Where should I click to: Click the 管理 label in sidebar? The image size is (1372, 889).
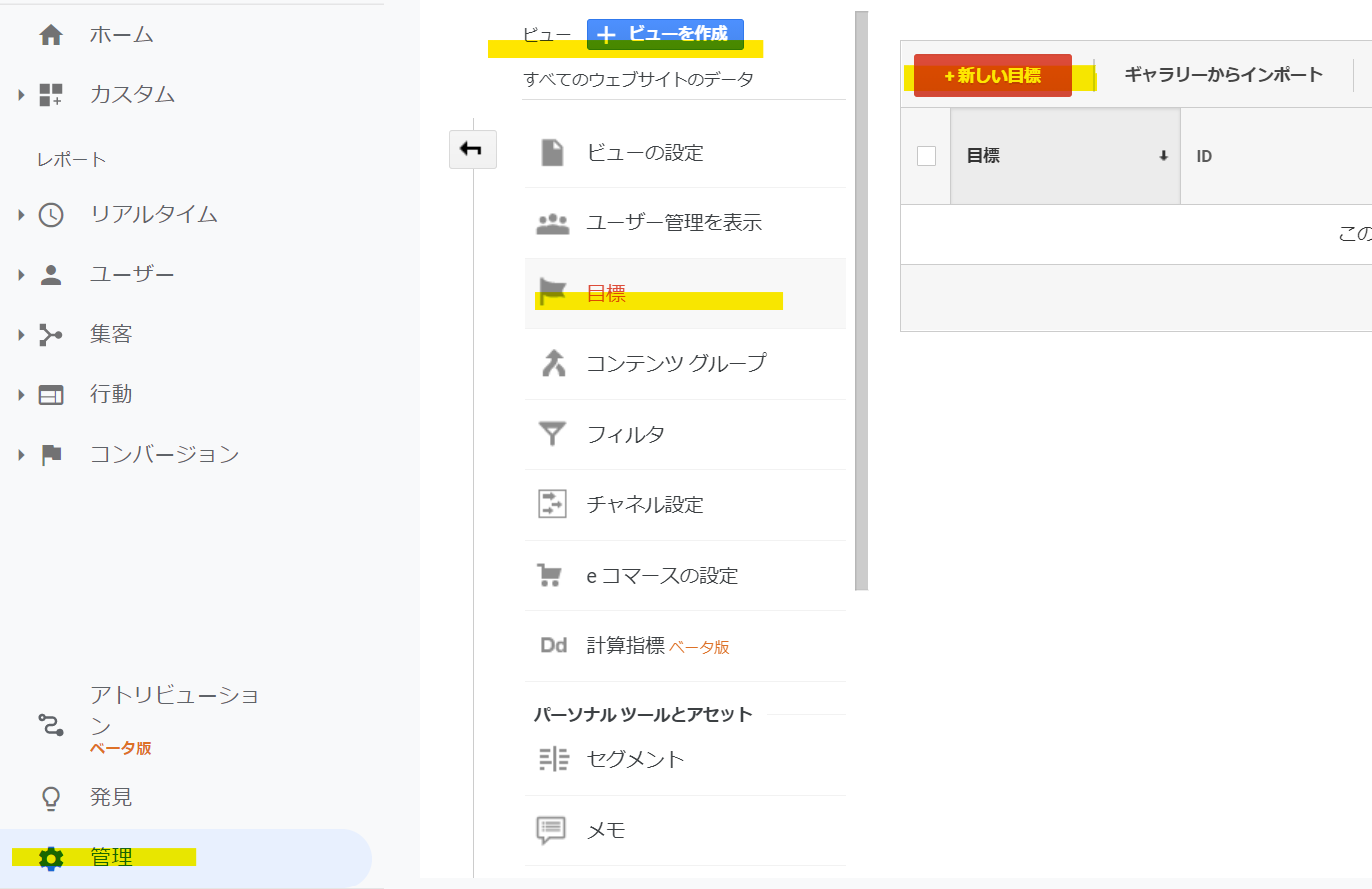coord(111,857)
